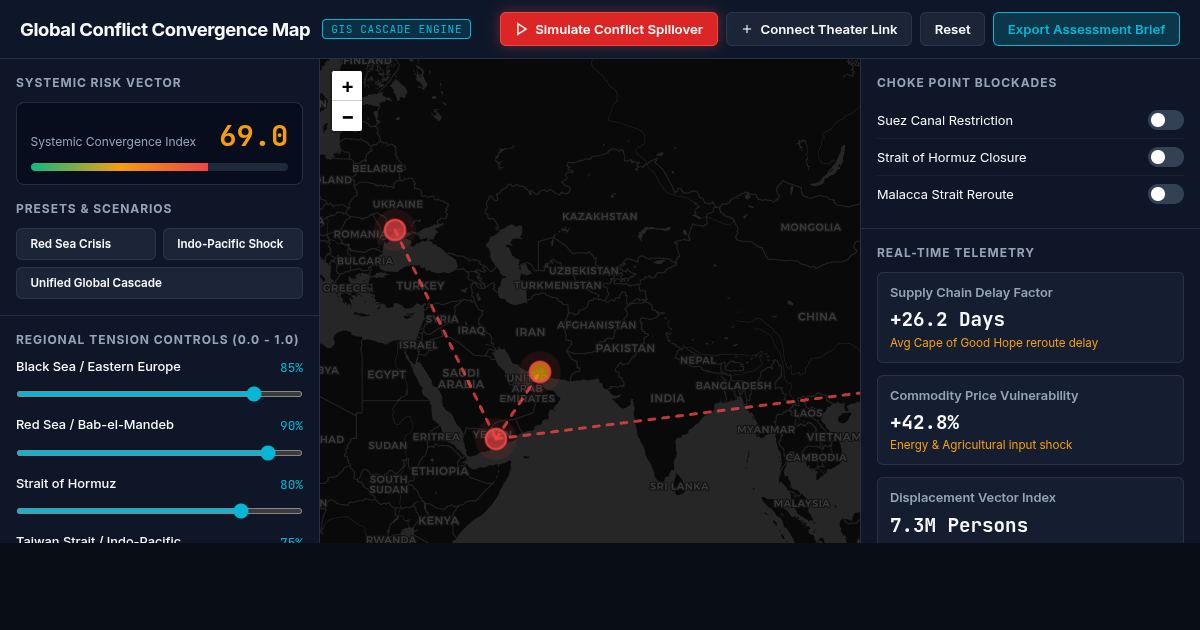
Task: Adjust Strait of Hormuz tension slider
Action: tap(159, 511)
